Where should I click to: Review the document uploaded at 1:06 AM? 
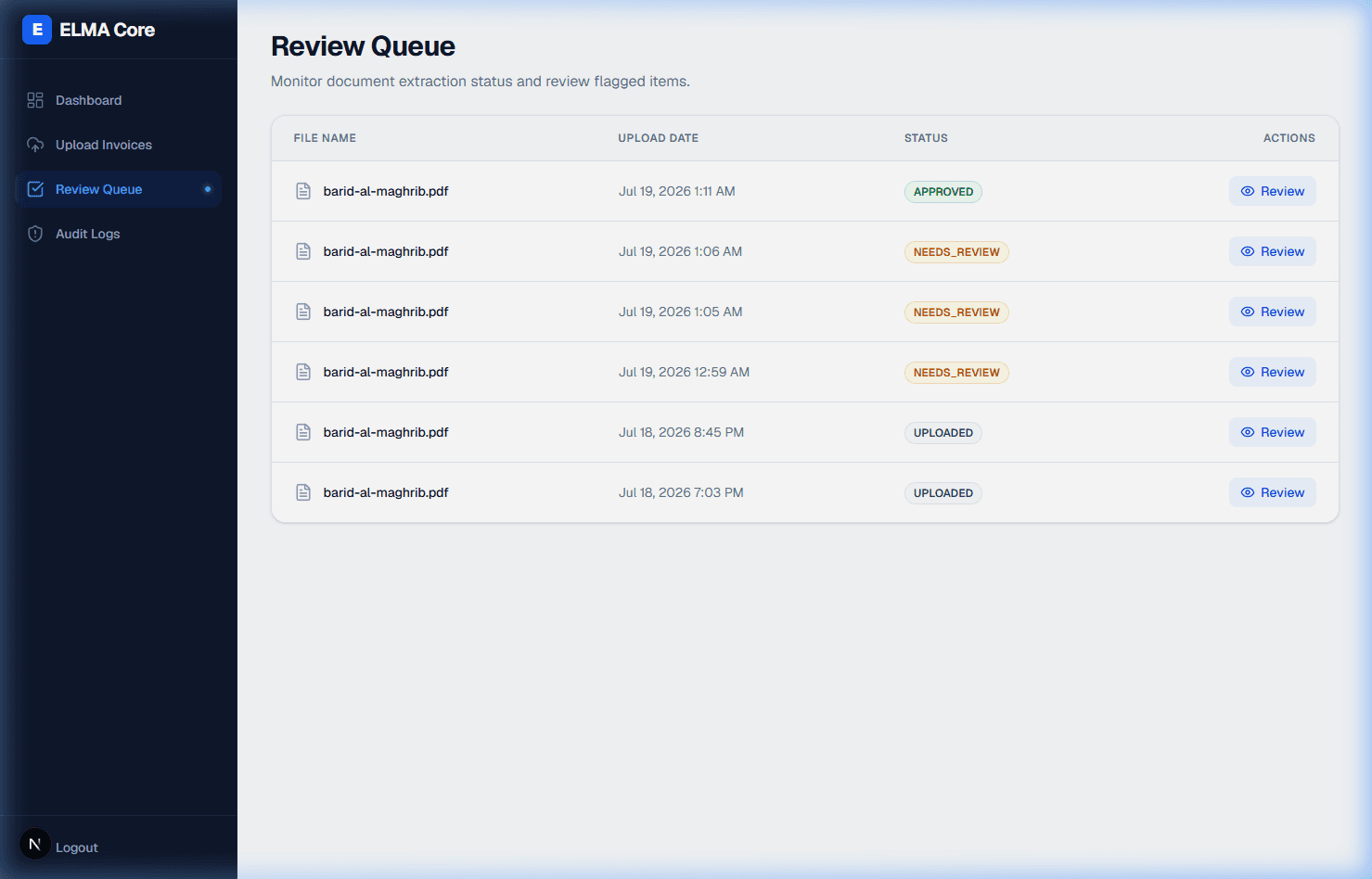coord(1272,251)
